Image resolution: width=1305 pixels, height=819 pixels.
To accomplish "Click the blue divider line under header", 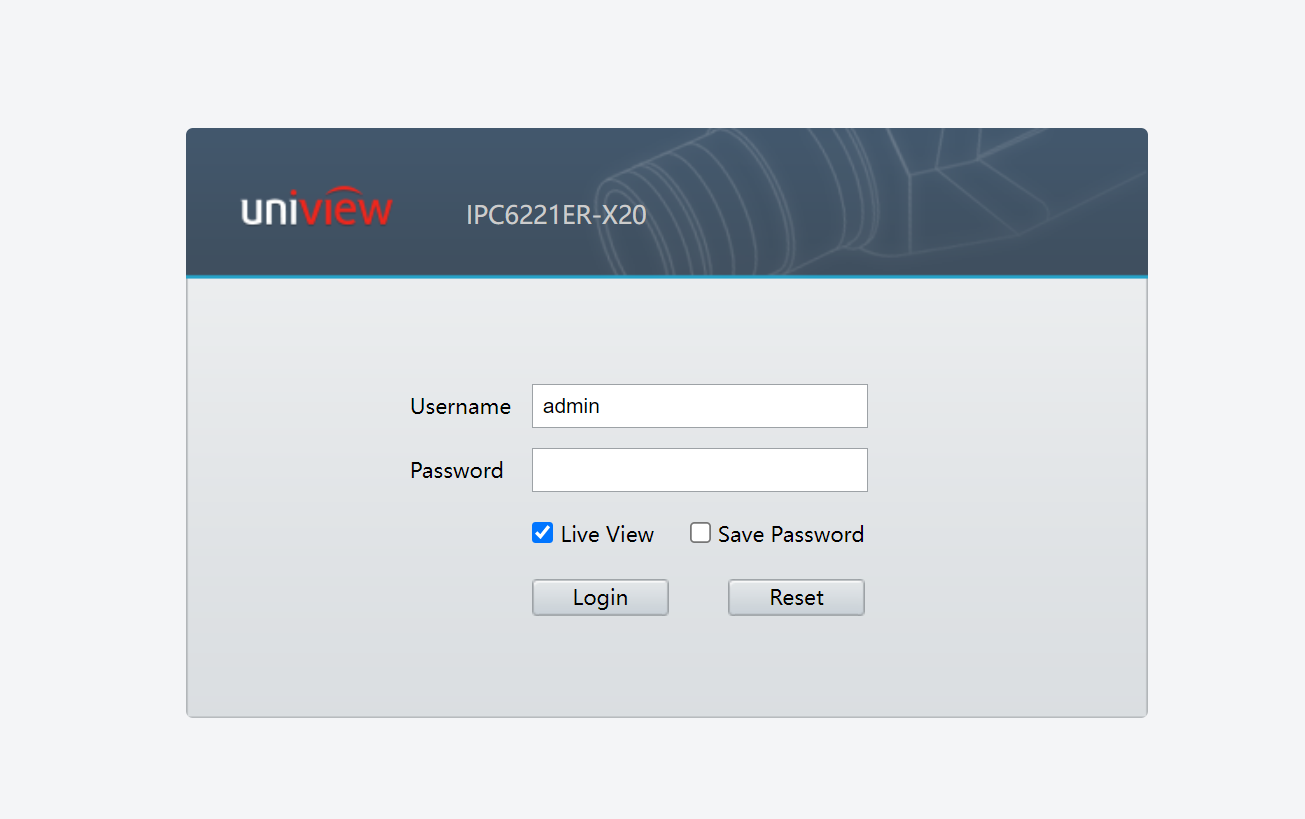I will click(666, 277).
